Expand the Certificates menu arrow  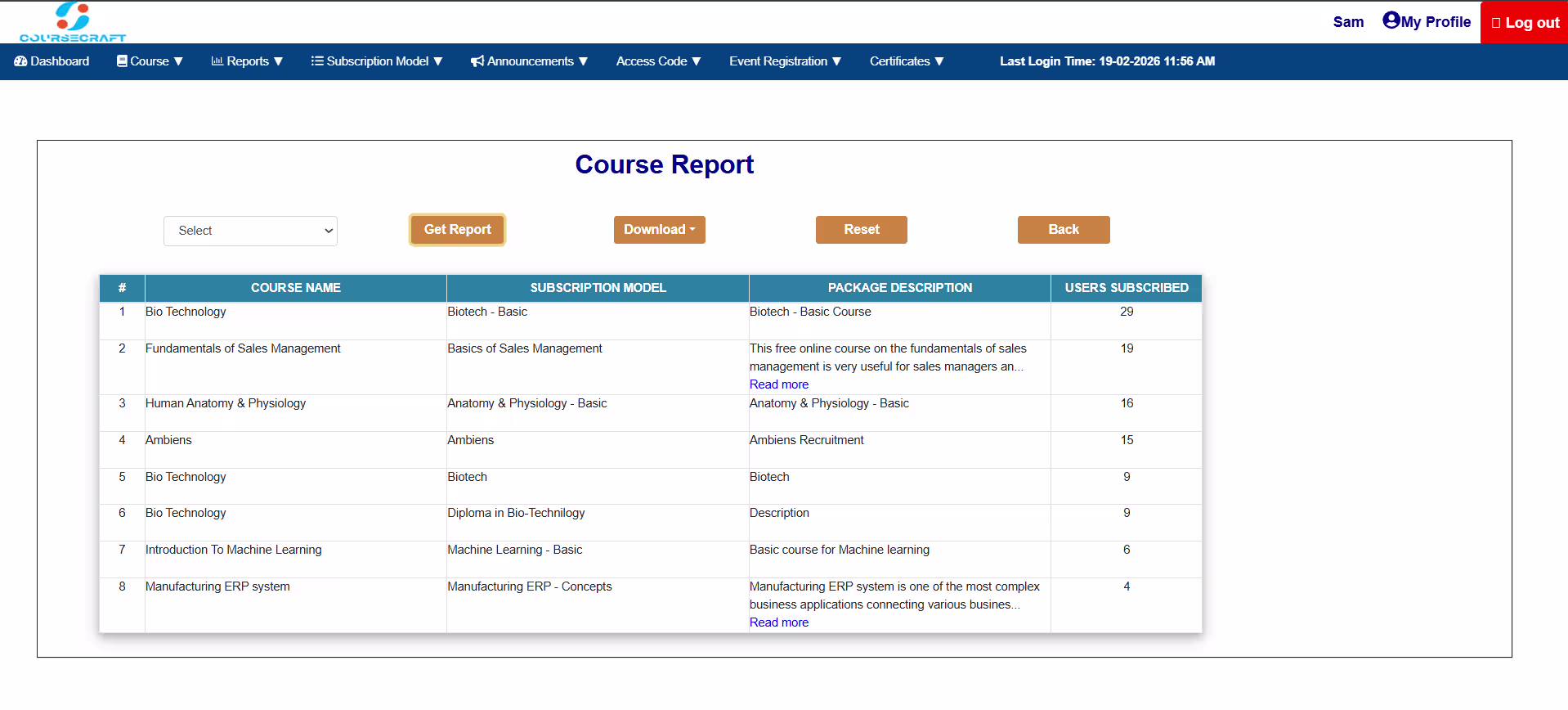click(939, 61)
